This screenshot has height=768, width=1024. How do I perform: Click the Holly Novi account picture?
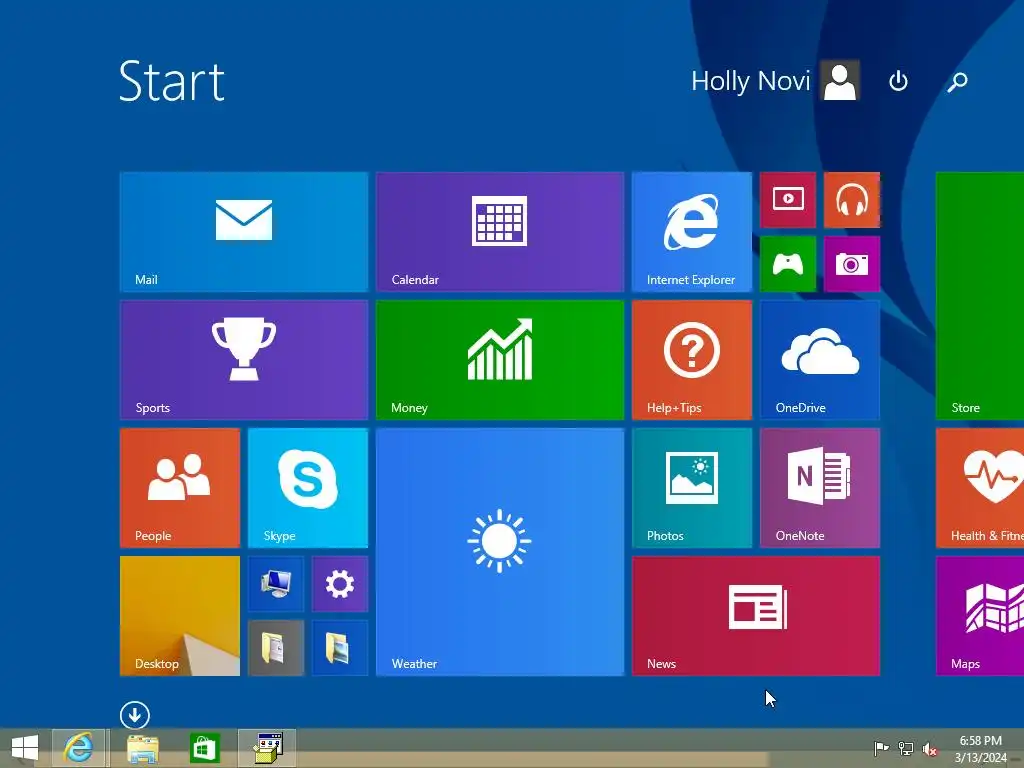pyautogui.click(x=840, y=81)
